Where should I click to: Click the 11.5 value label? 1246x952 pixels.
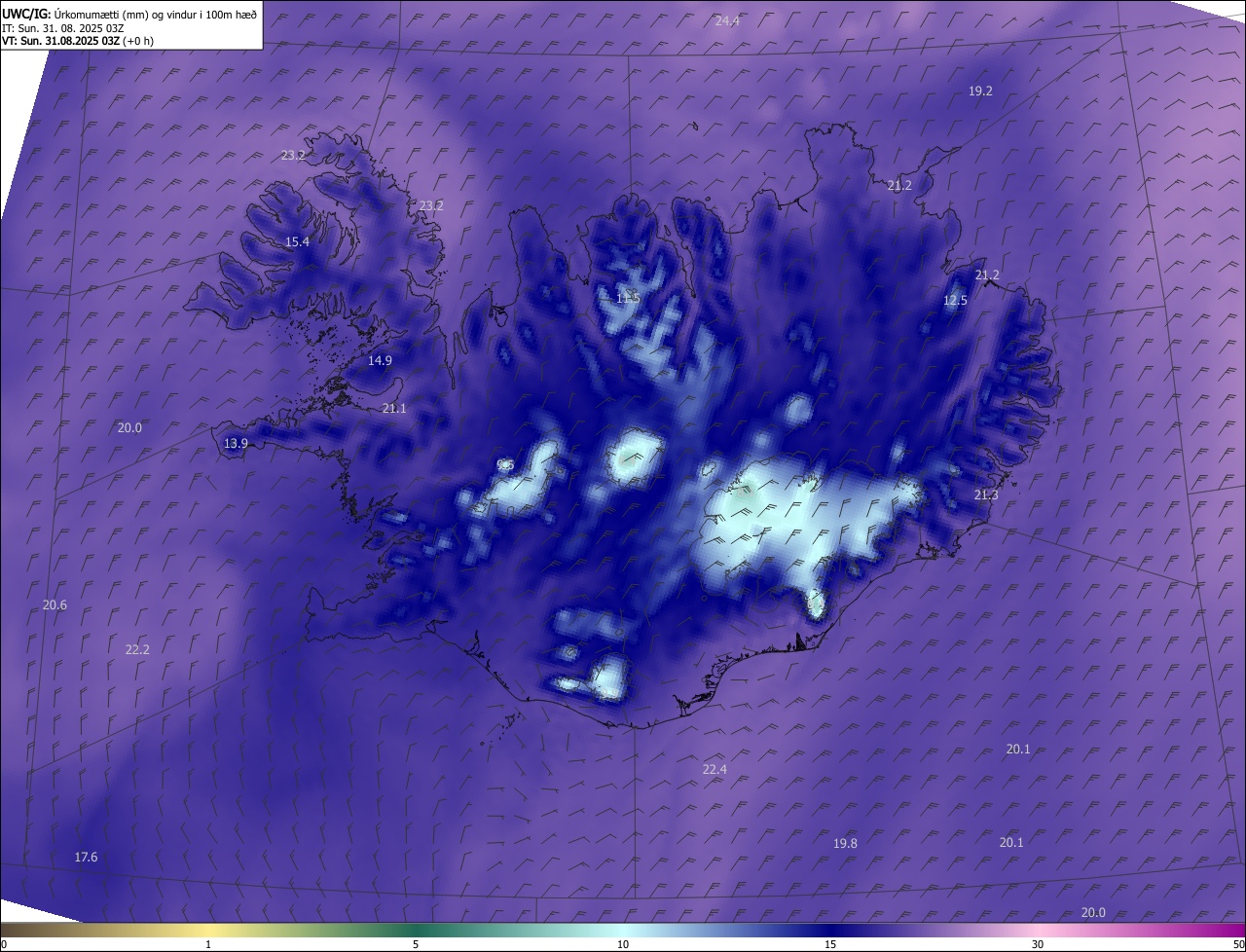pyautogui.click(x=628, y=298)
